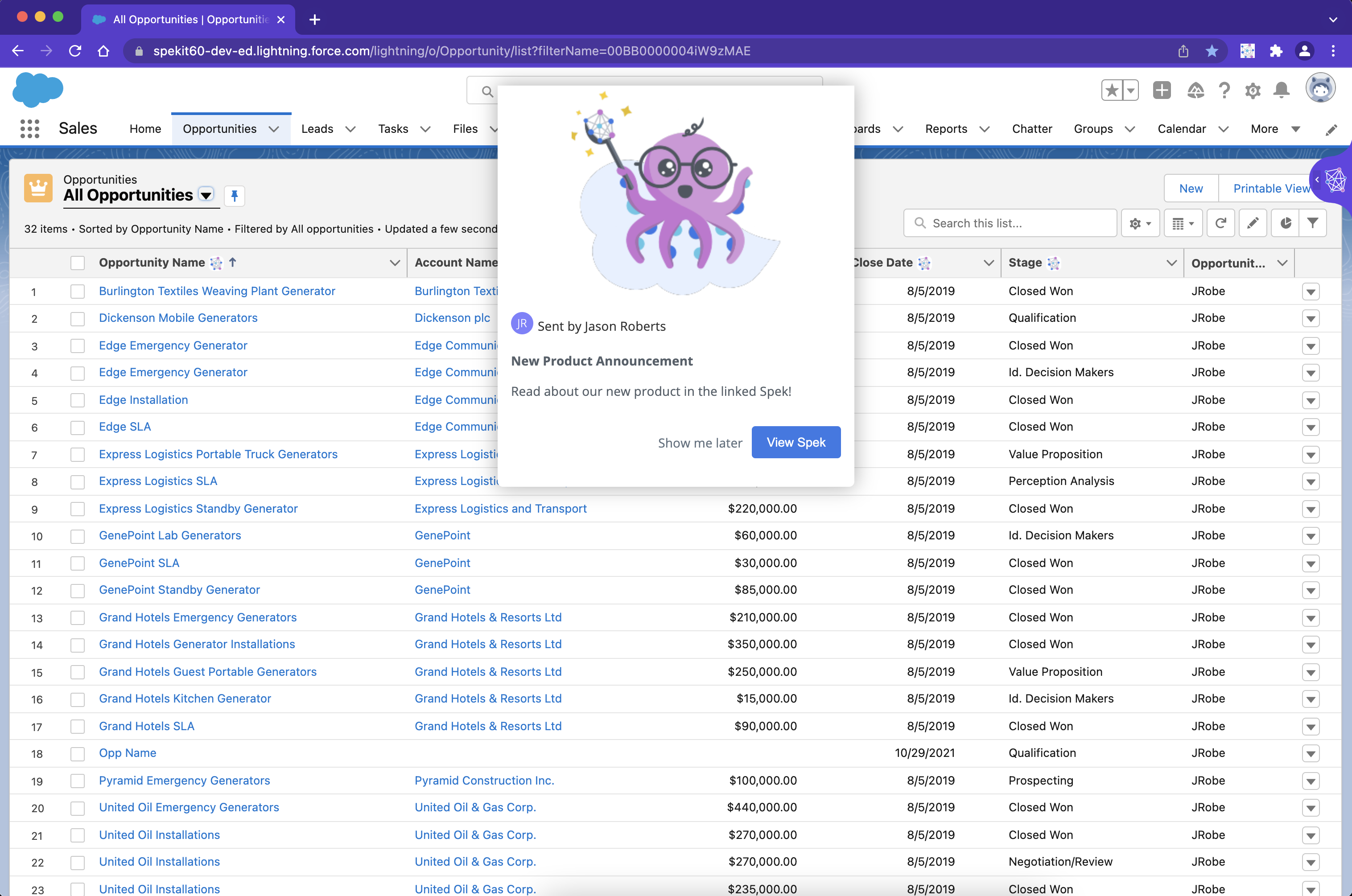The image size is (1352, 896).
Task: Select the Grand Hotels SLA row checkbox
Action: (78, 726)
